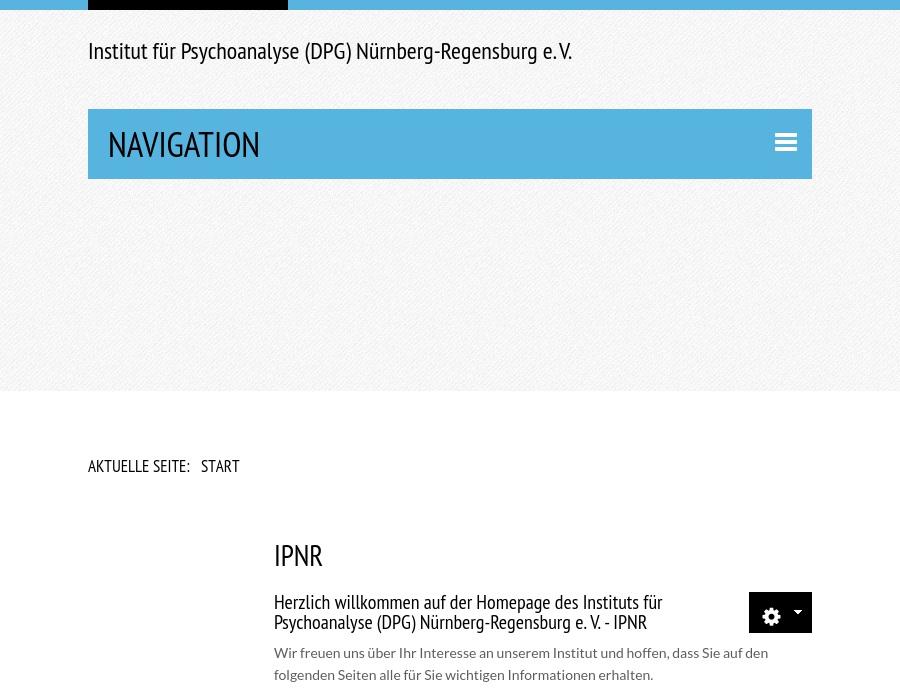The height and width of the screenshot is (700, 900).
Task: Click the site title Institut für Psychoanalyse
Action: tap(330, 51)
